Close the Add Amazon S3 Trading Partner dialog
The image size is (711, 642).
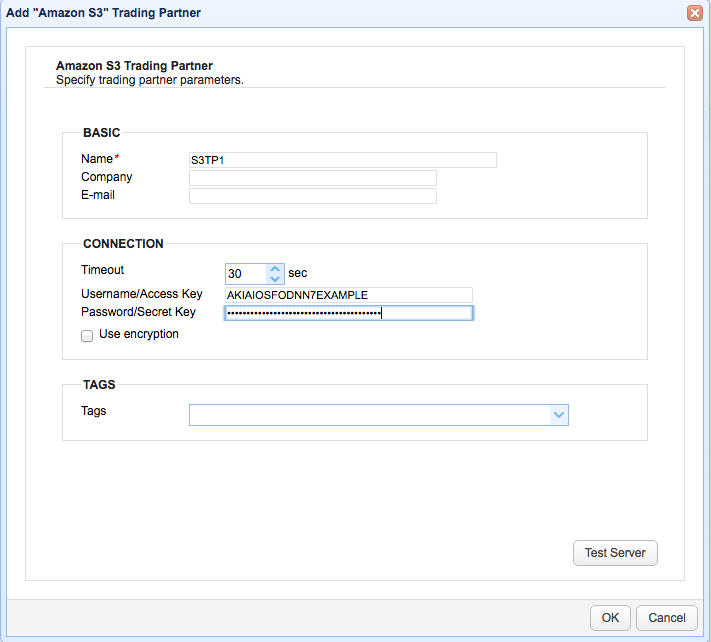pos(694,13)
